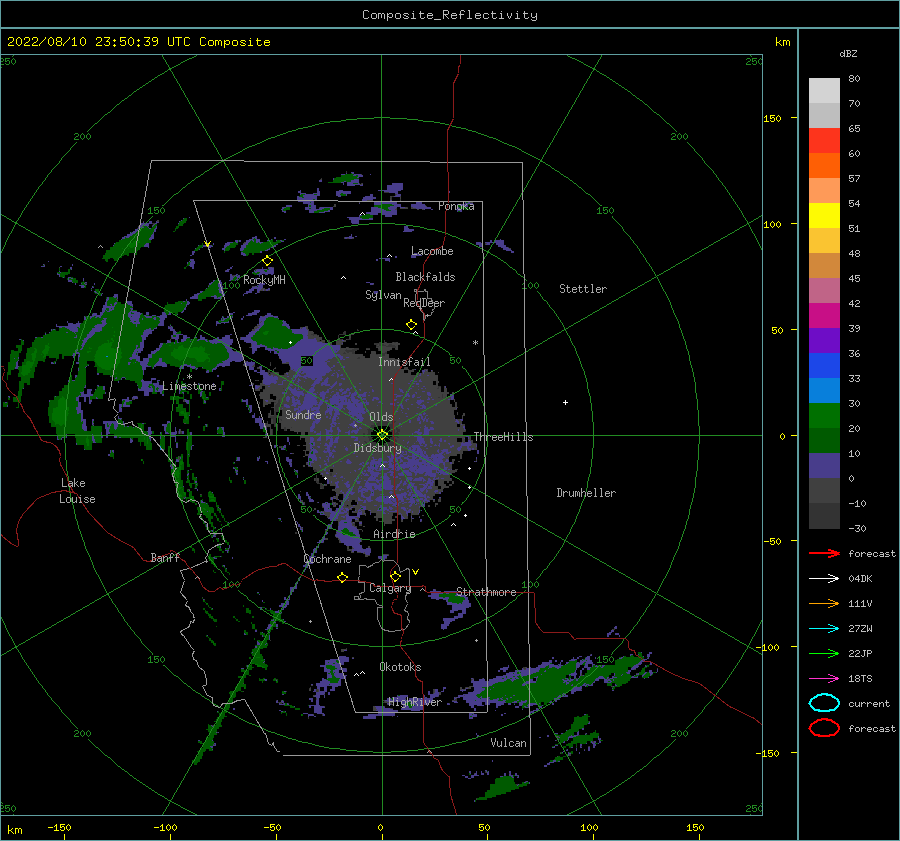
Task: Click the Calgary city label
Action: pos(390,588)
